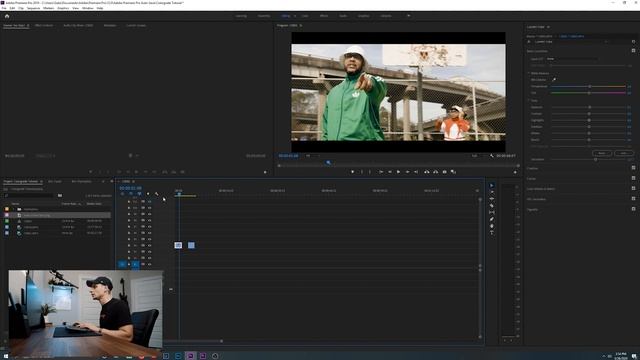Toggle Color Wheels & Match checkbox
This screenshot has height=360, width=640.
coord(633,188)
